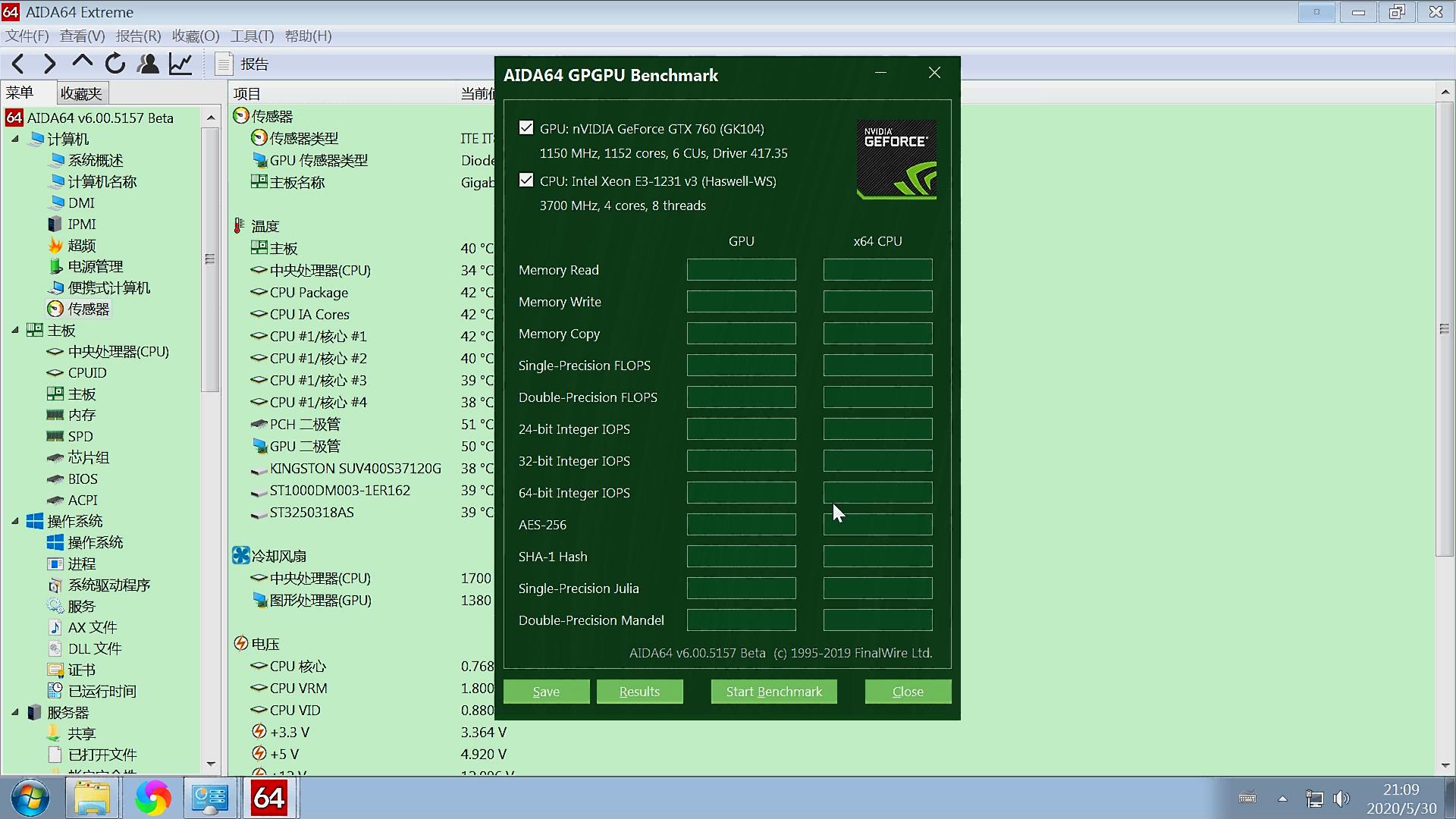This screenshot has width=1456, height=819.
Task: Open the user profile toolbar icon
Action: (x=148, y=64)
